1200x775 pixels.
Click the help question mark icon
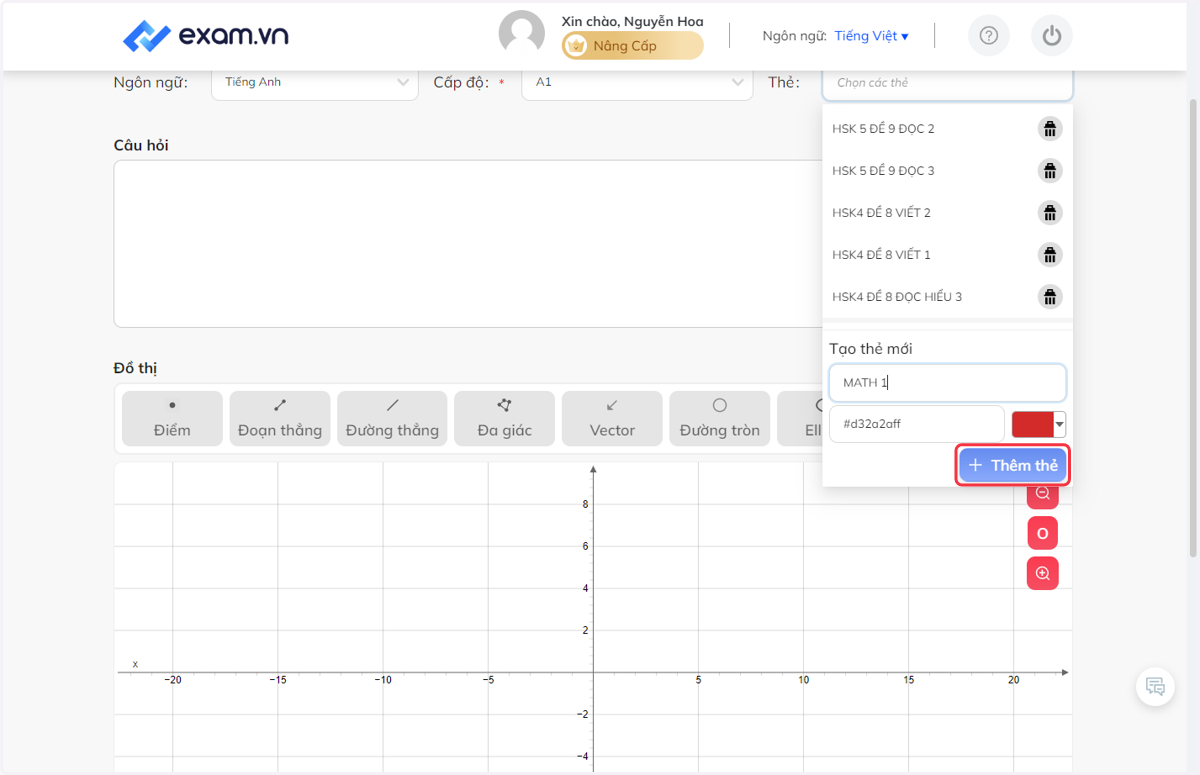989,36
